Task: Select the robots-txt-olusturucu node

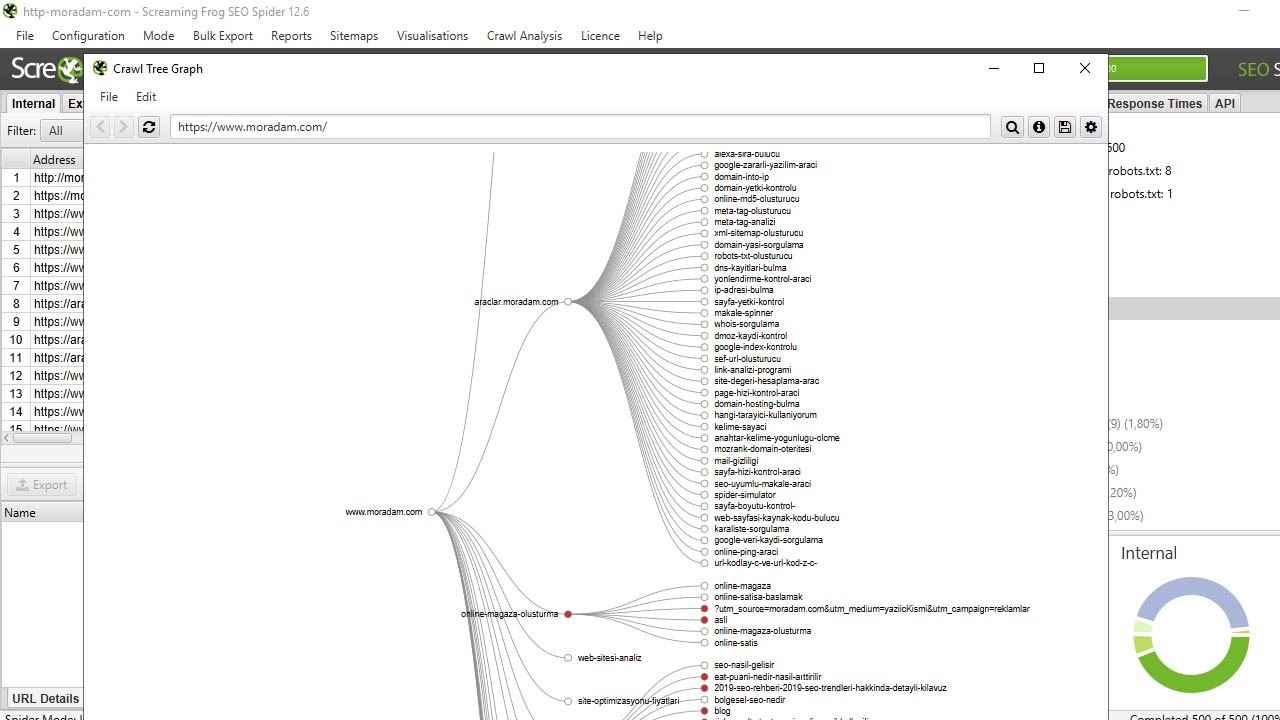Action: tap(705, 256)
